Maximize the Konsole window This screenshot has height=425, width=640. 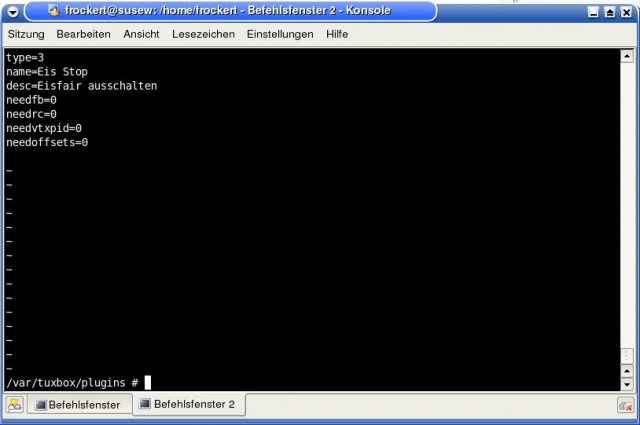click(610, 12)
